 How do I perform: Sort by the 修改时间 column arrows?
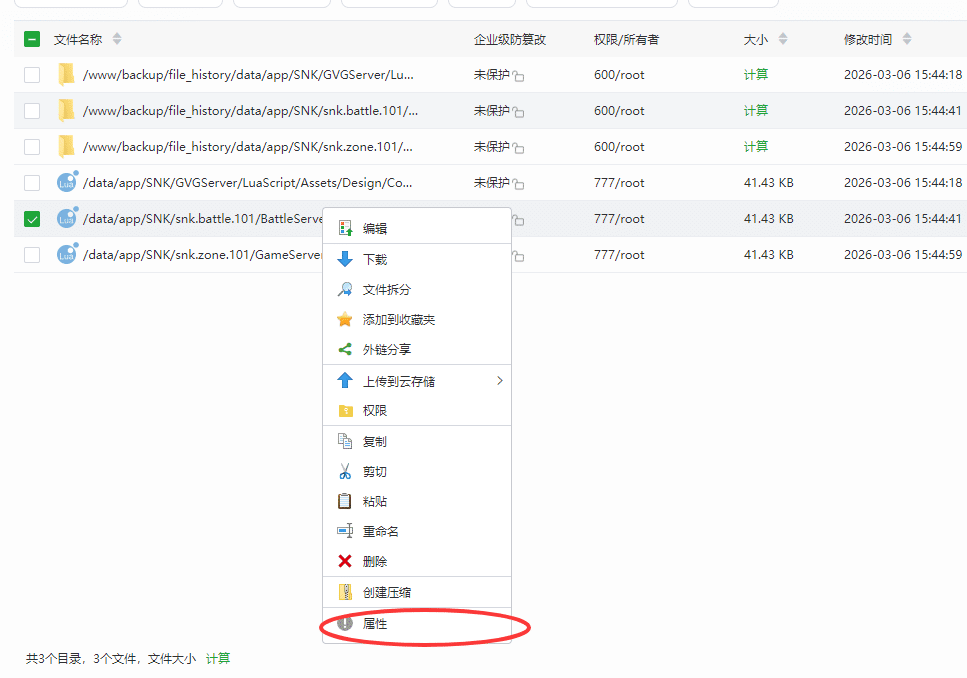(907, 39)
